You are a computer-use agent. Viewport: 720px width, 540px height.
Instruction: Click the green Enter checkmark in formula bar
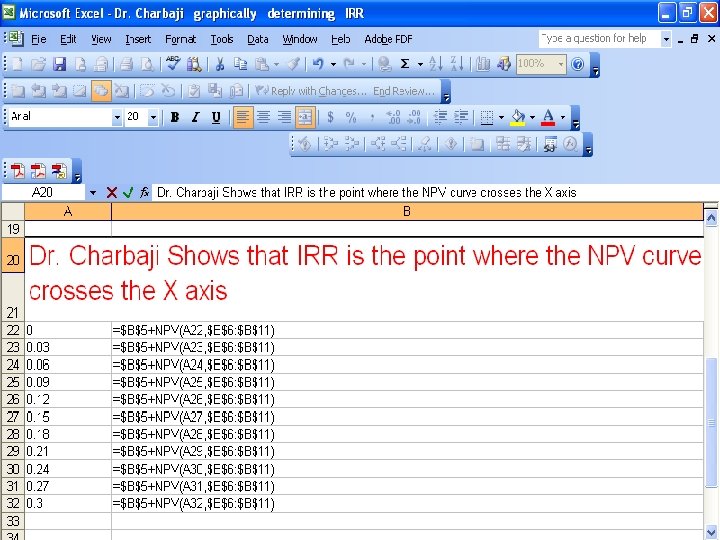coord(128,192)
